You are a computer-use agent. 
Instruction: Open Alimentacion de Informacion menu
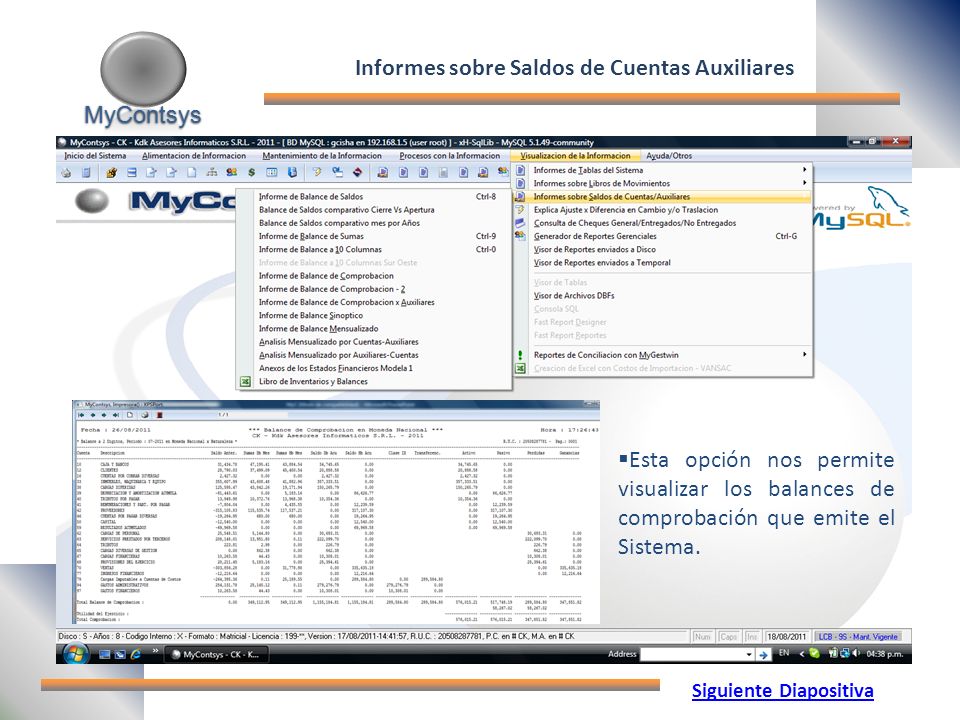pyautogui.click(x=194, y=156)
